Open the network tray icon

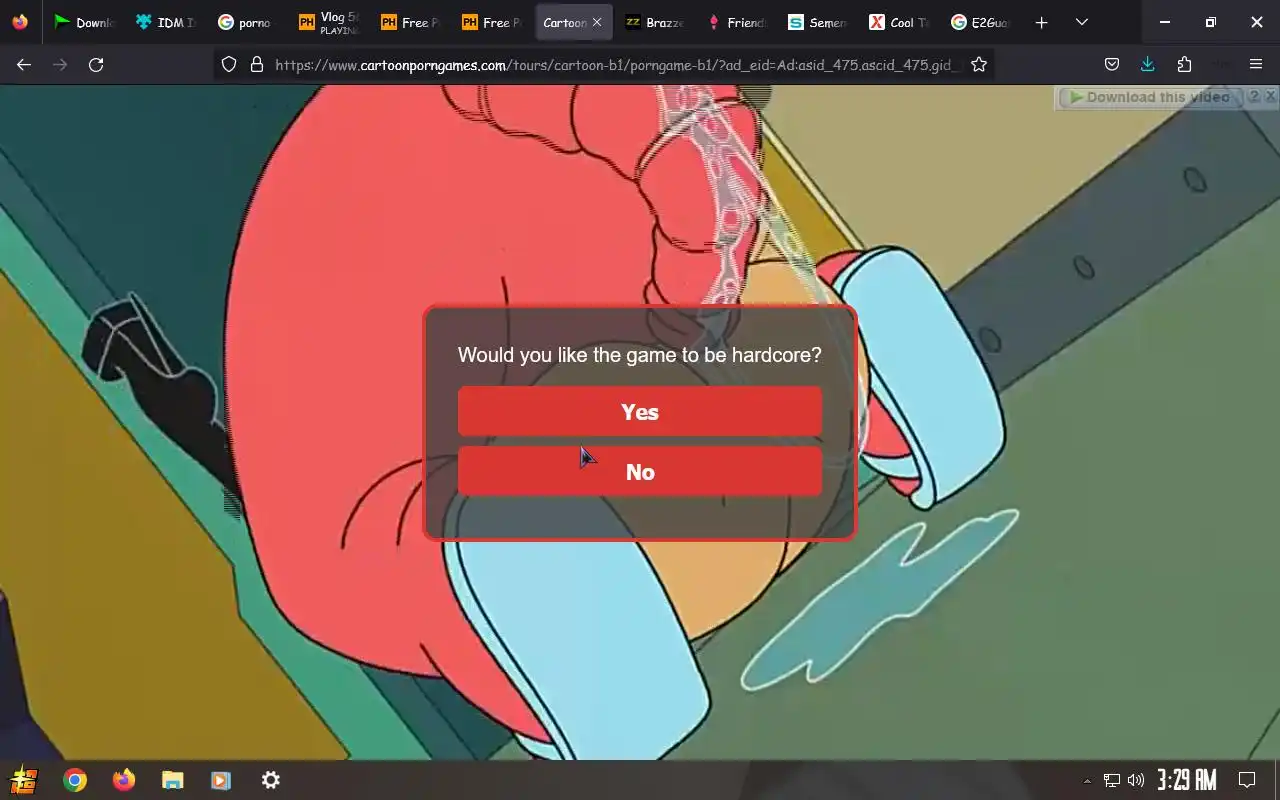pos(1112,780)
